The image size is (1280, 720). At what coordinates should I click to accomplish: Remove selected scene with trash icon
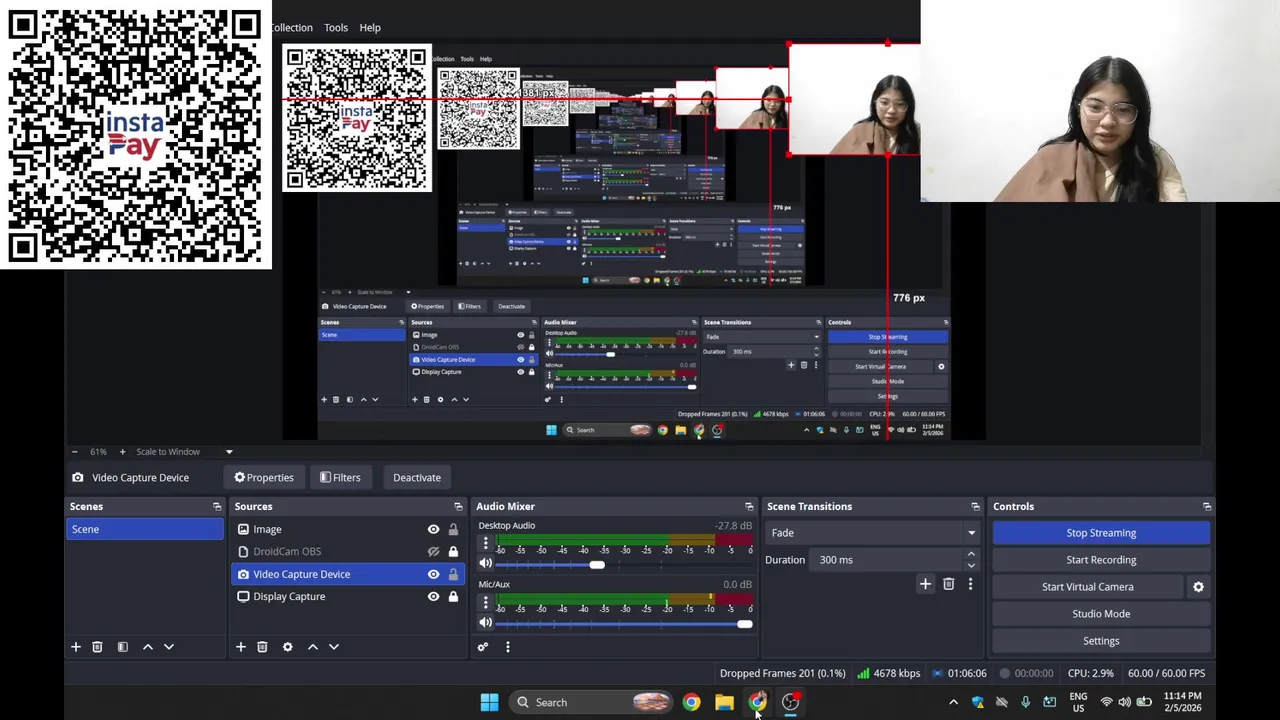97,647
